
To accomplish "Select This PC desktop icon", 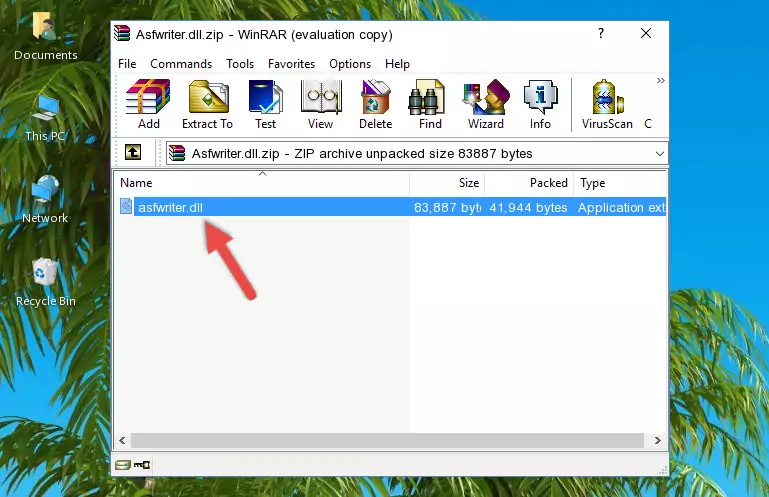I will tap(45, 118).
